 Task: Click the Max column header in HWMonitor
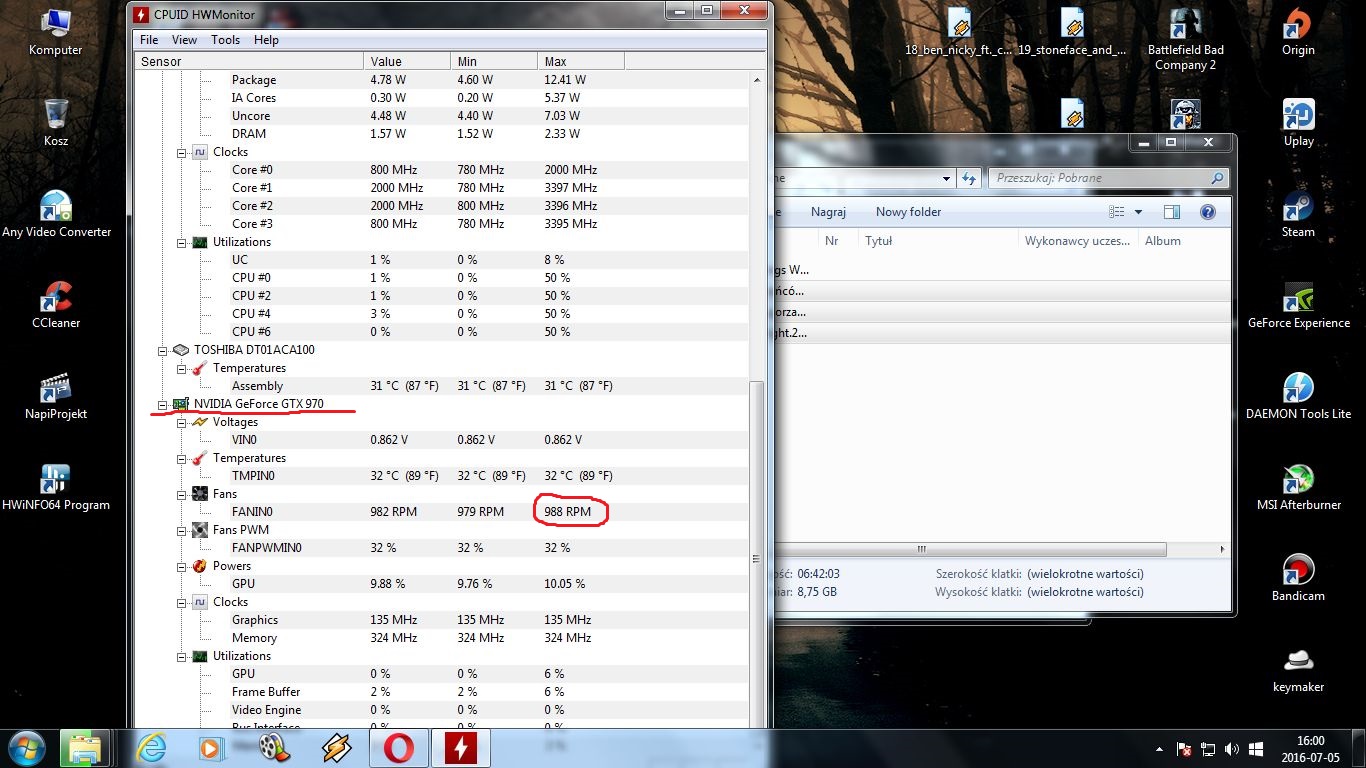[x=580, y=62]
